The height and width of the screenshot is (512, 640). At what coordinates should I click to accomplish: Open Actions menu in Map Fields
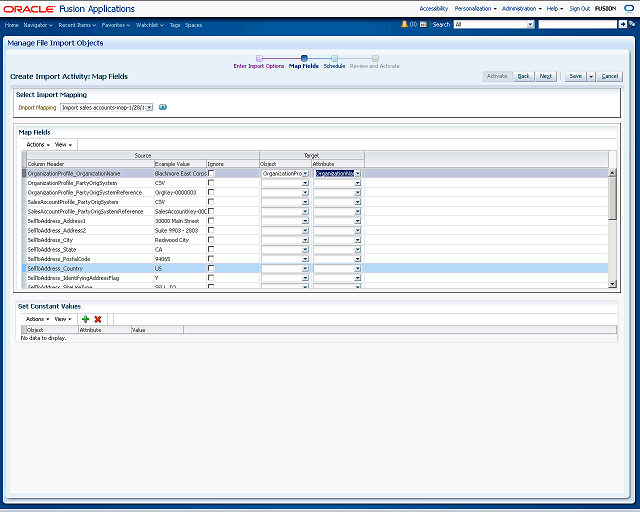37,144
